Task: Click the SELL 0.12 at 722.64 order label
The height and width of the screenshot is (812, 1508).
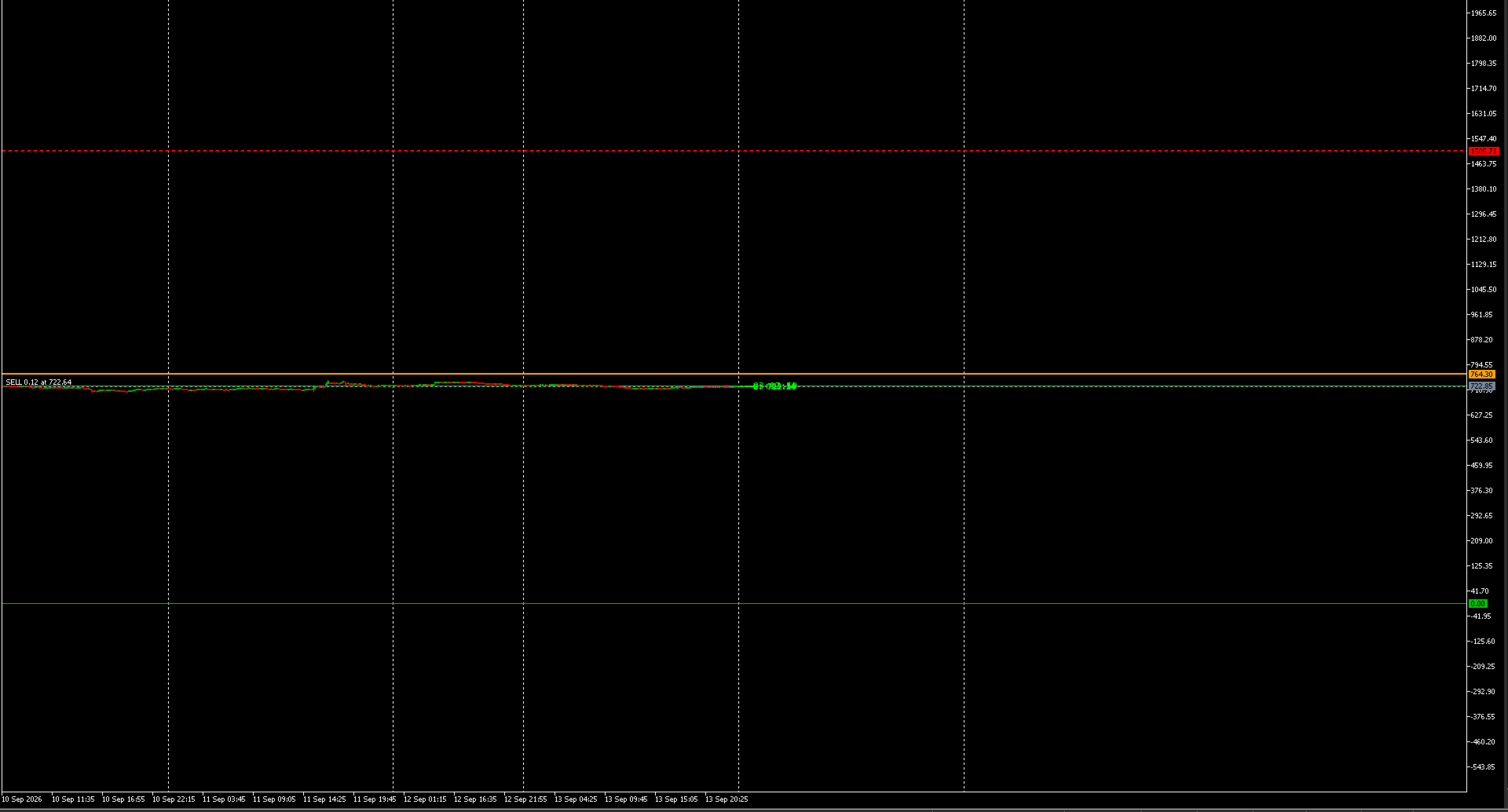Action: pyautogui.click(x=38, y=382)
